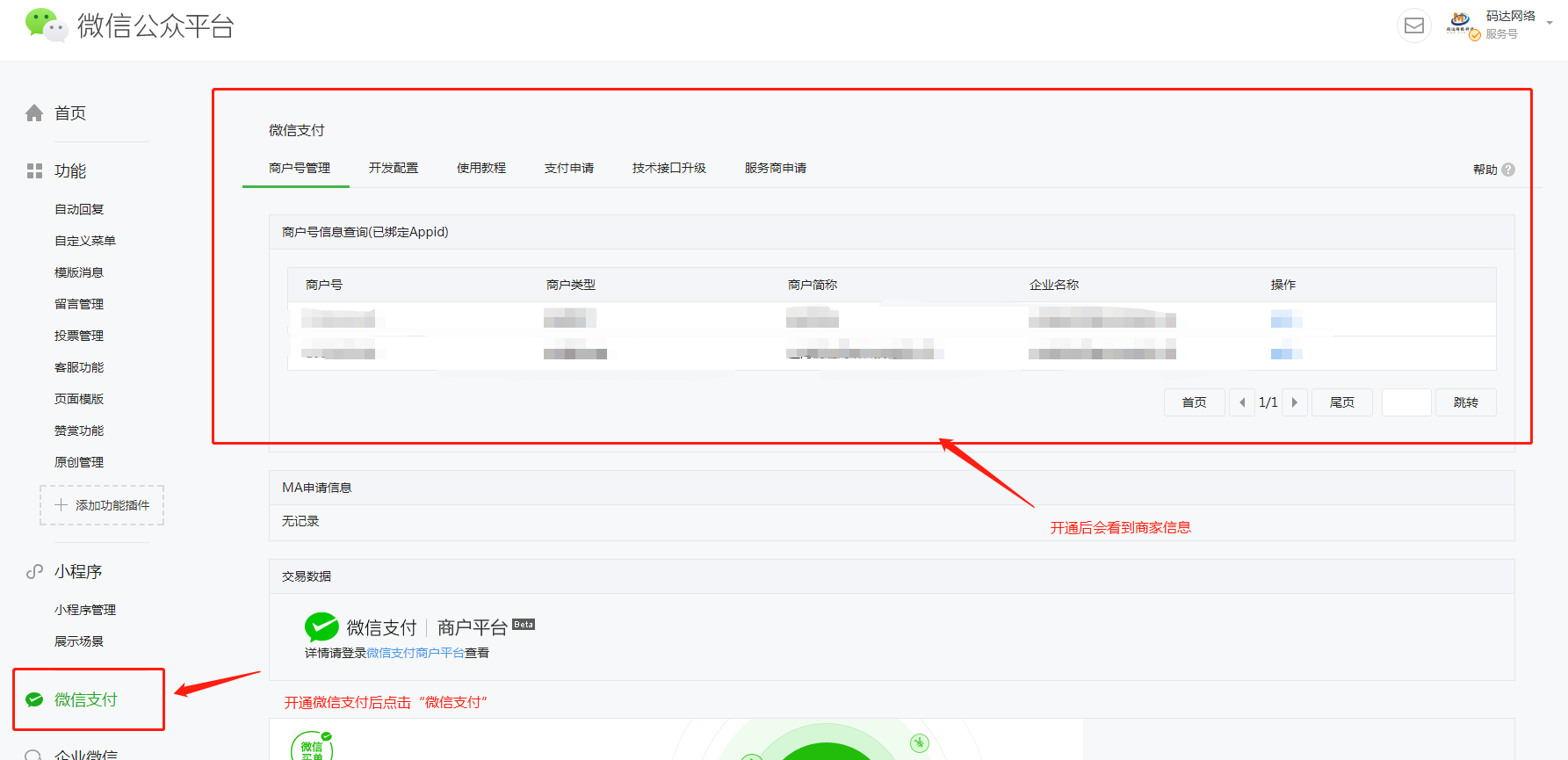
Task: Open 原创管理 in the sidebar
Action: tap(79, 462)
